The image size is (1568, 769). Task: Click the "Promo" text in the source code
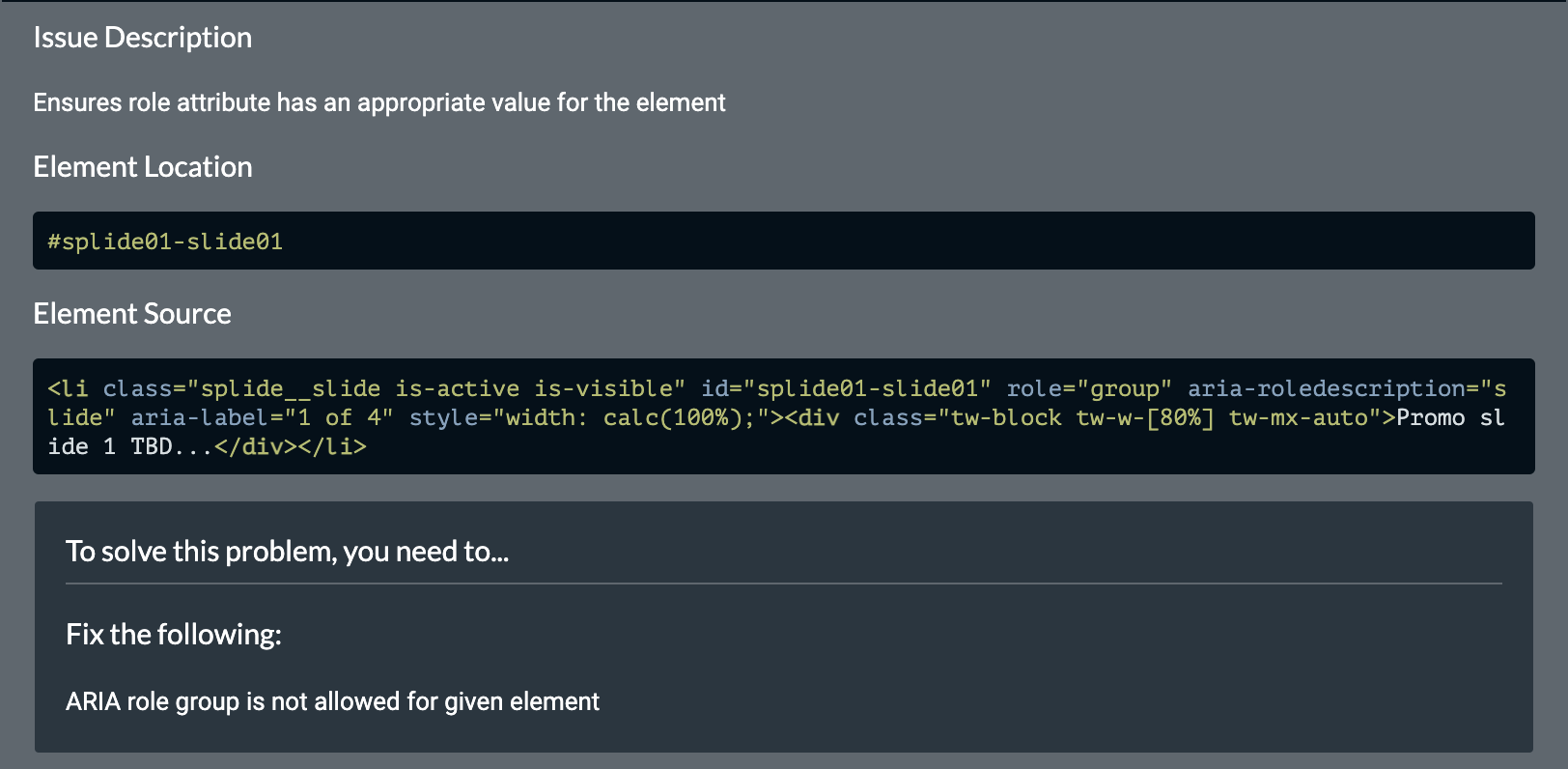pos(1430,417)
